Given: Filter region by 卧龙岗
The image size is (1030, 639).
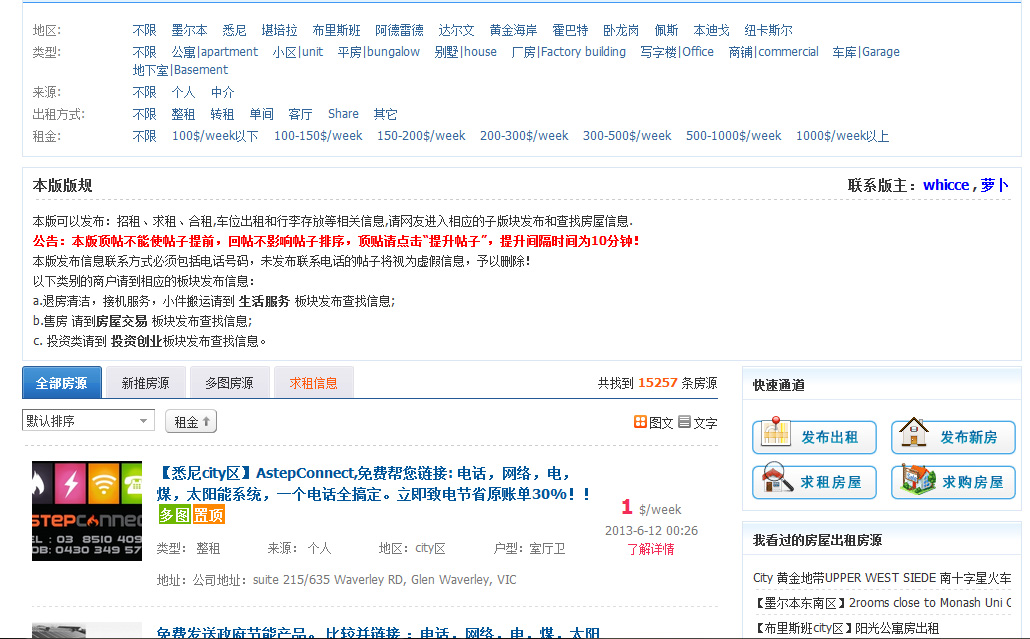Looking at the screenshot, I should [621, 30].
